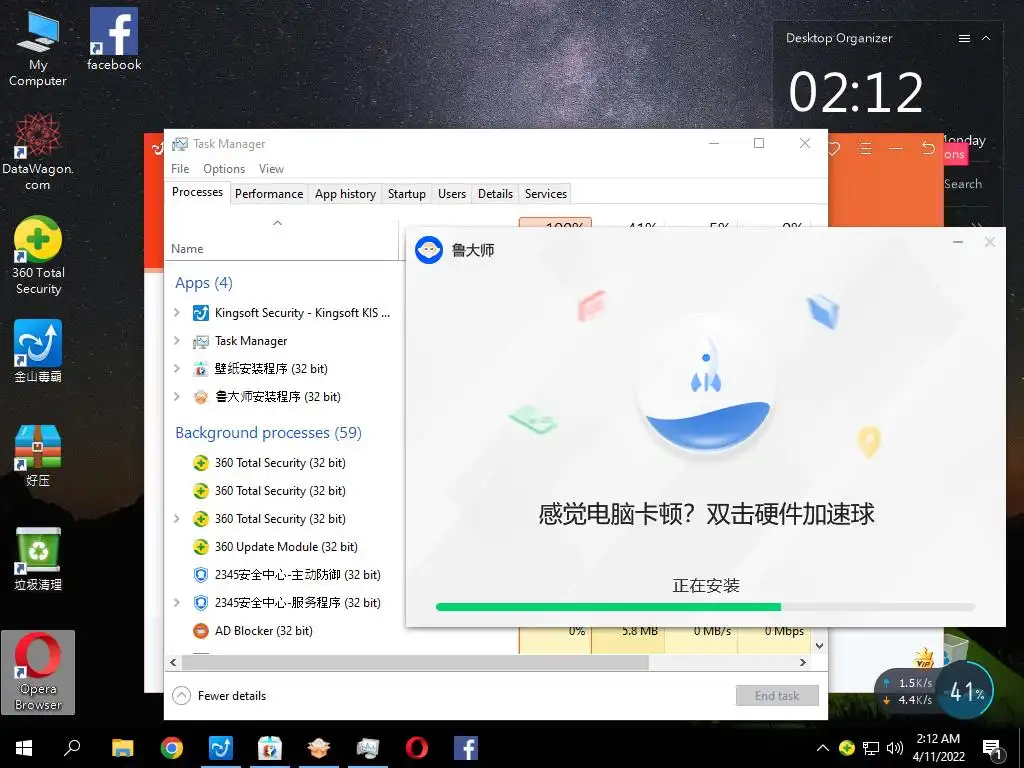Expand 鲁大师安装程序 process row
Screen dimensions: 1024x768
pyautogui.click(x=176, y=396)
